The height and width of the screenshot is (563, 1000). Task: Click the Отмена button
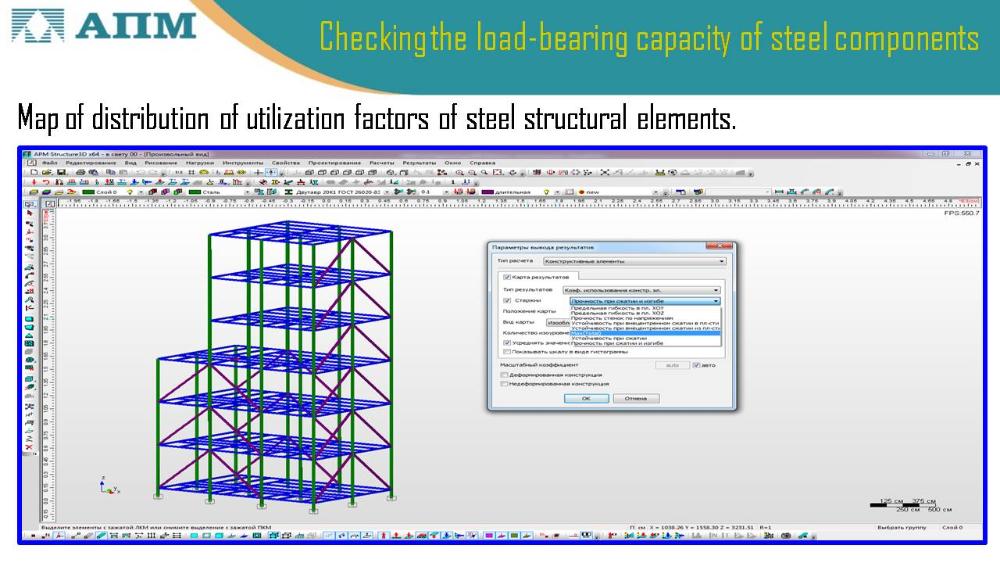point(635,398)
